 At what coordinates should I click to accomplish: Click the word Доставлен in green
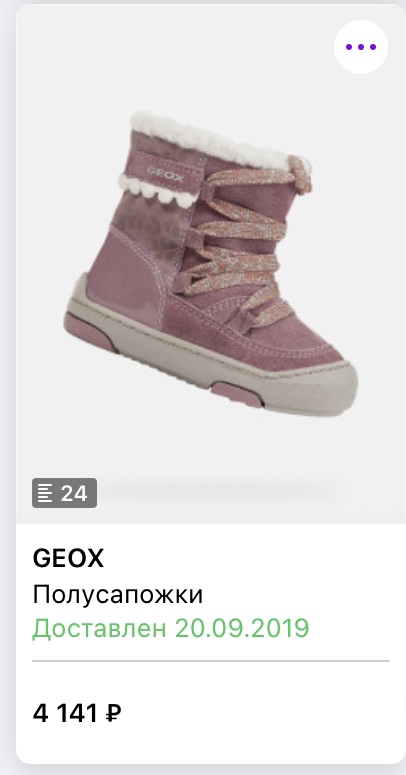(x=99, y=629)
